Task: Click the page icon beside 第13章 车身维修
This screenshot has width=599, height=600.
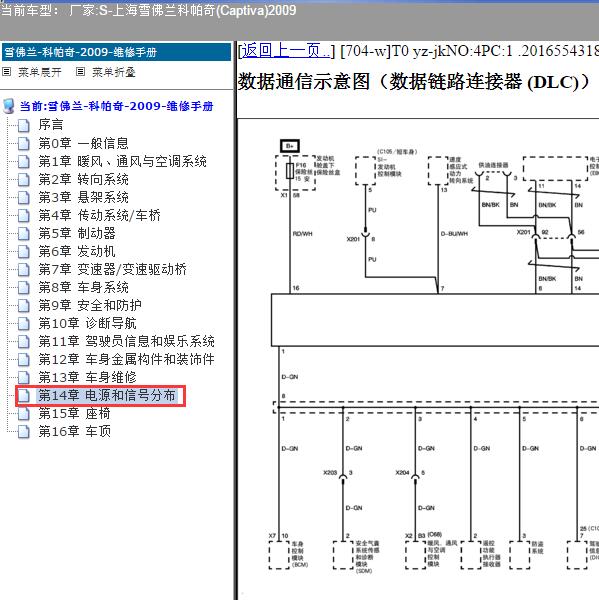Action: (24, 377)
